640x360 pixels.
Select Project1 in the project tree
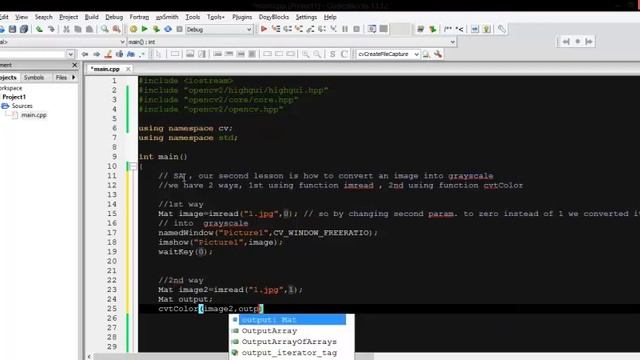tap(14, 97)
